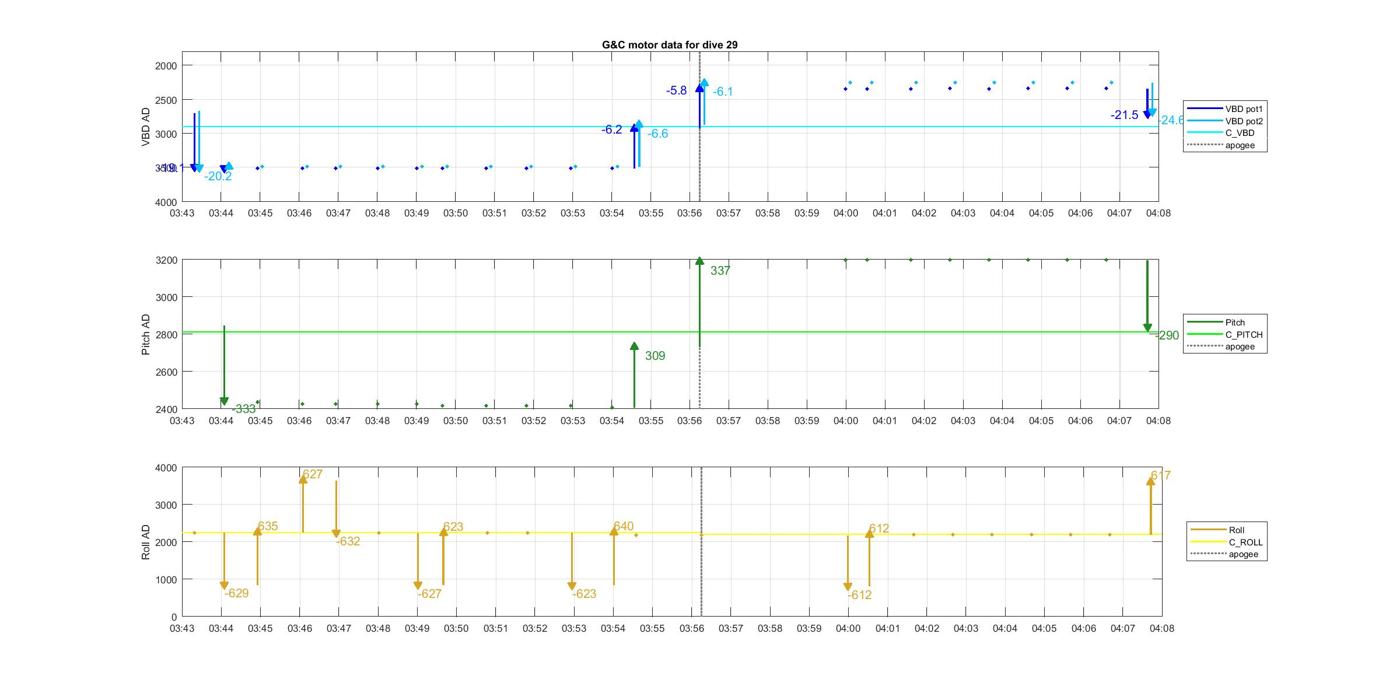Click the "-629" roll annotation

(x=237, y=593)
